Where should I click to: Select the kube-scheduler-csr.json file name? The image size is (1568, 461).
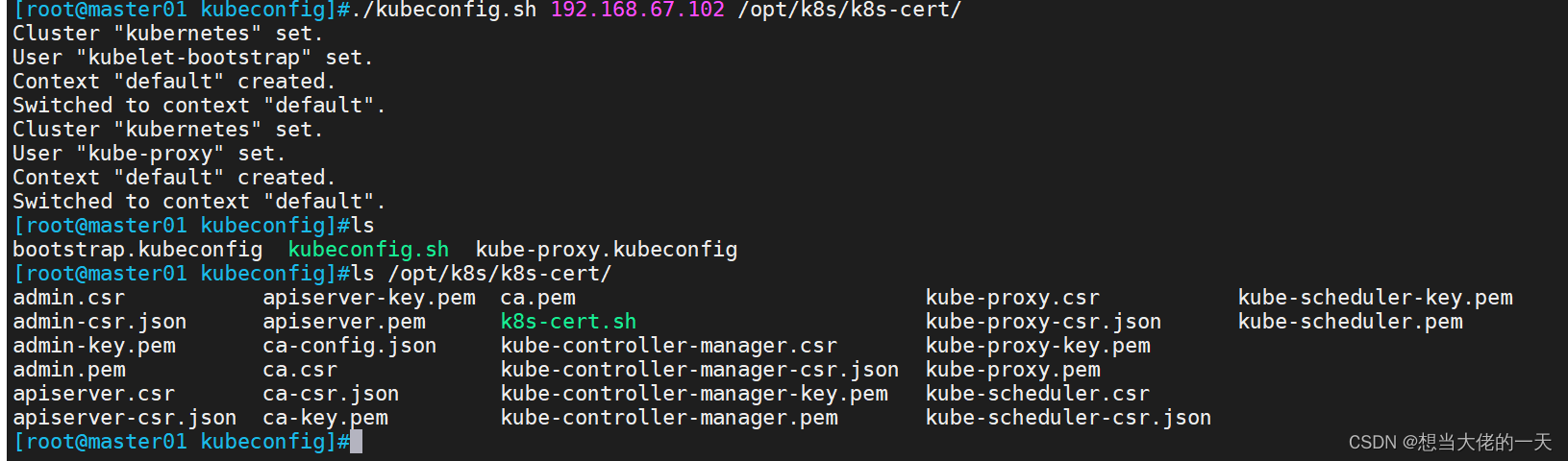(1068, 418)
